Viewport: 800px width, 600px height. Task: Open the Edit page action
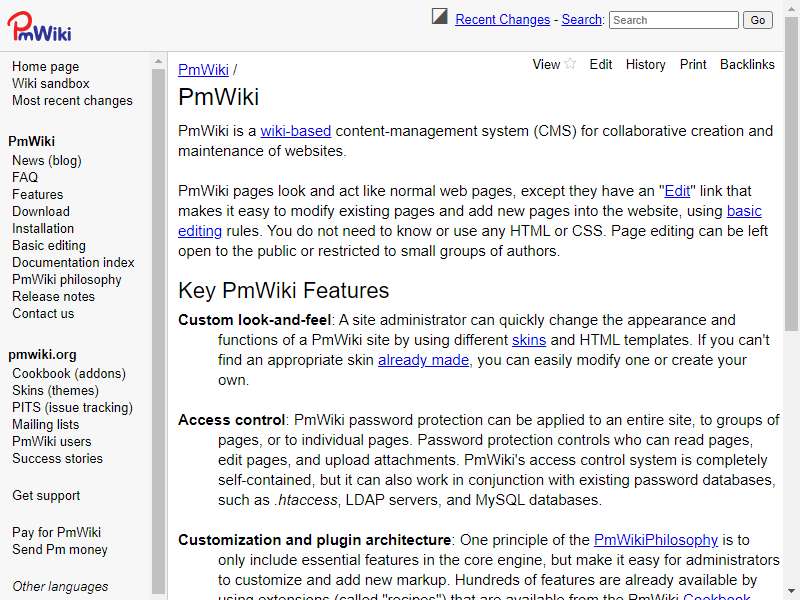(x=601, y=64)
